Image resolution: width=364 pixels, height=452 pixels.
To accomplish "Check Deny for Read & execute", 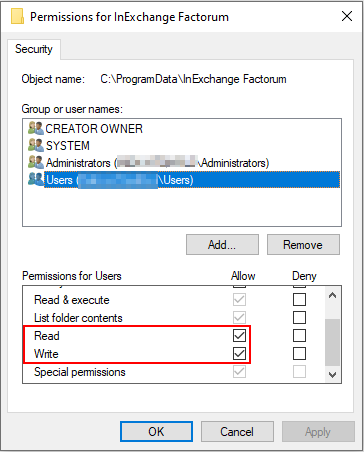I will click(x=299, y=300).
